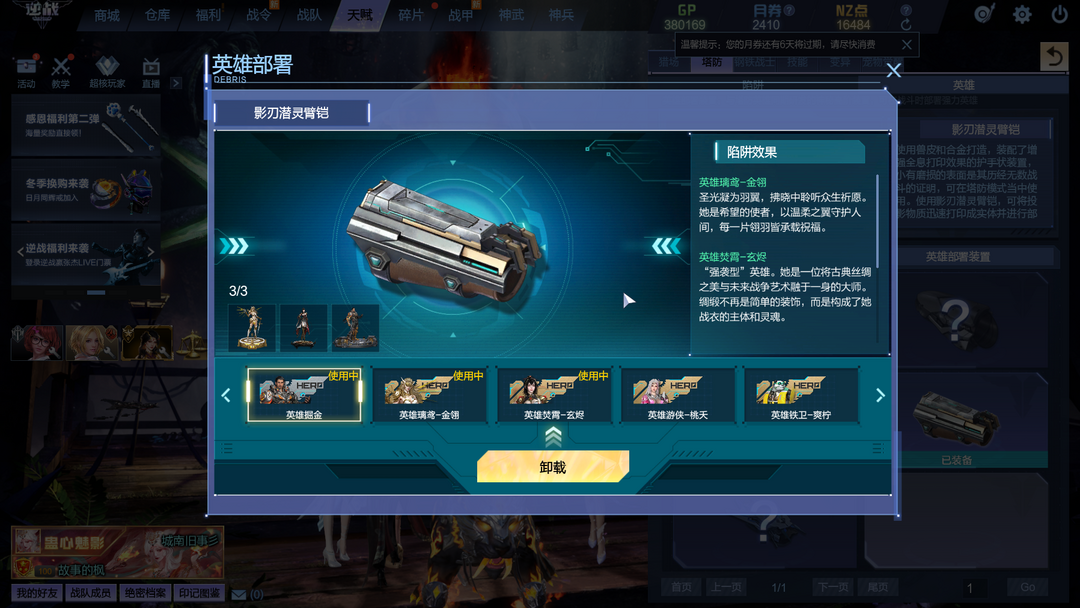The image size is (1080, 608).
Task: Show previous heroes with left arrow
Action: pyautogui.click(x=226, y=395)
